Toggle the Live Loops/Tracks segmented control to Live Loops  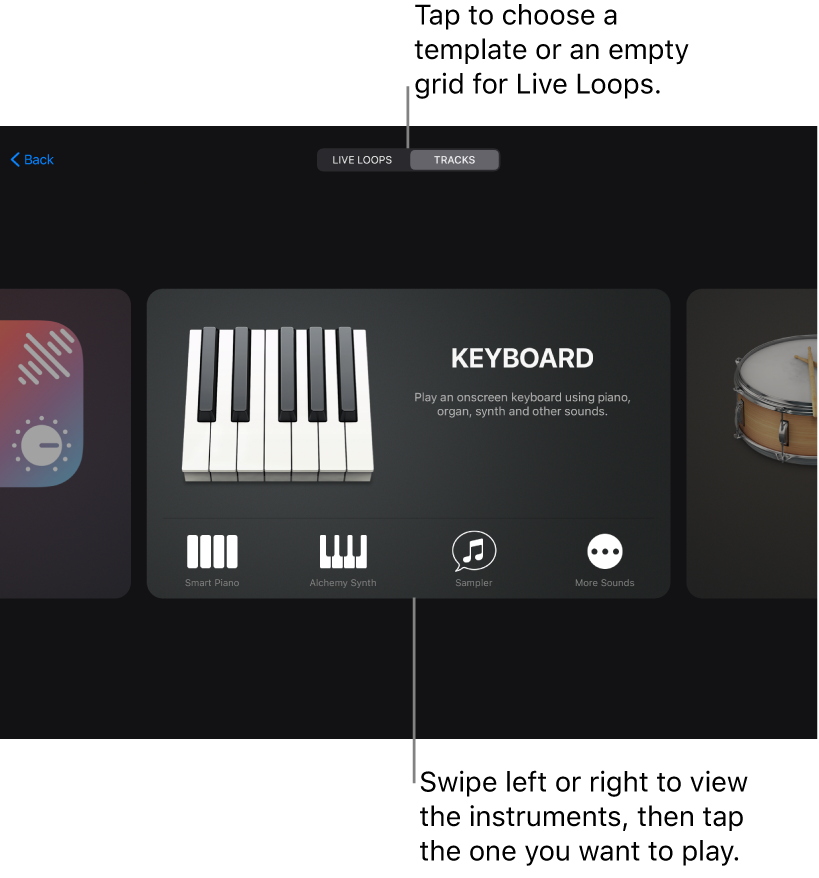(363, 159)
